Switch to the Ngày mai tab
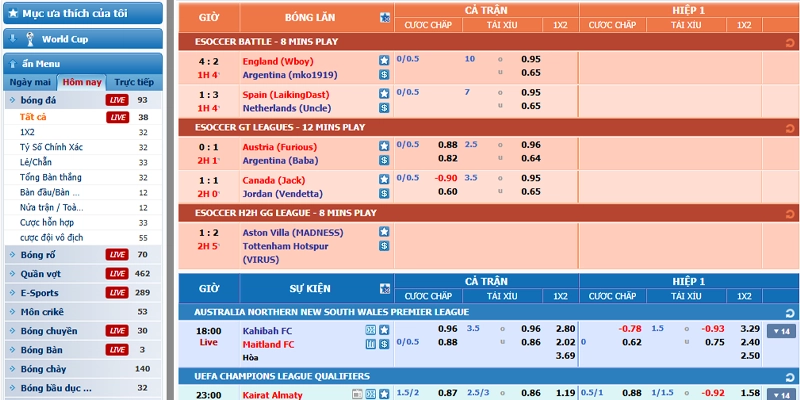The image size is (800, 400). pyautogui.click(x=30, y=82)
